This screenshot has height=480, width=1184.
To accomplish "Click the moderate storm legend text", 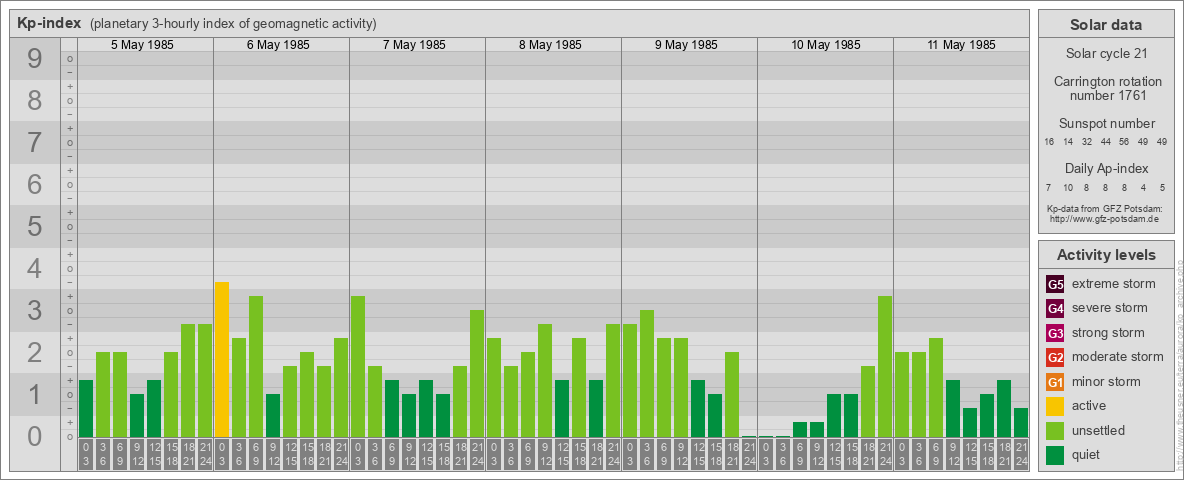I will click(1118, 357).
